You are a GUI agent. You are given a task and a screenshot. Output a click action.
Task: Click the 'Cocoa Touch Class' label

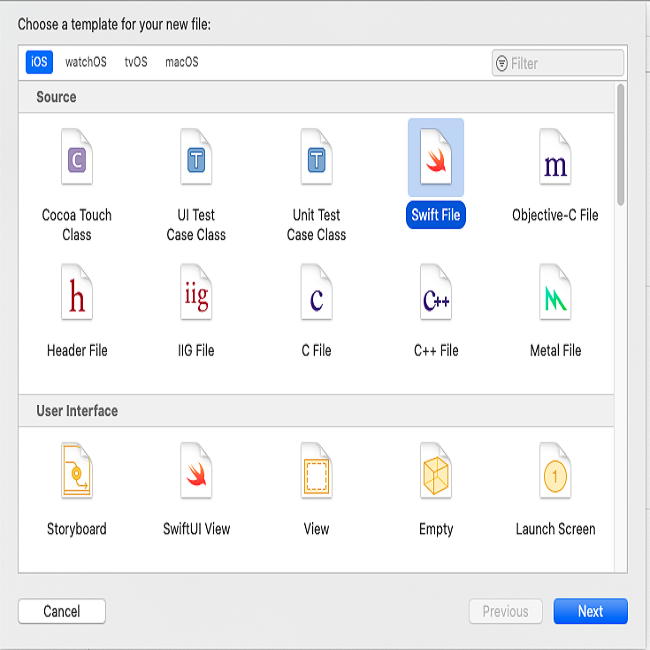pos(77,225)
